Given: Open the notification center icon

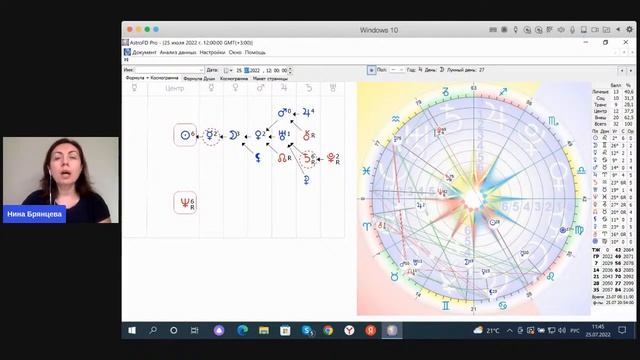Looking at the screenshot, I should pos(622,330).
